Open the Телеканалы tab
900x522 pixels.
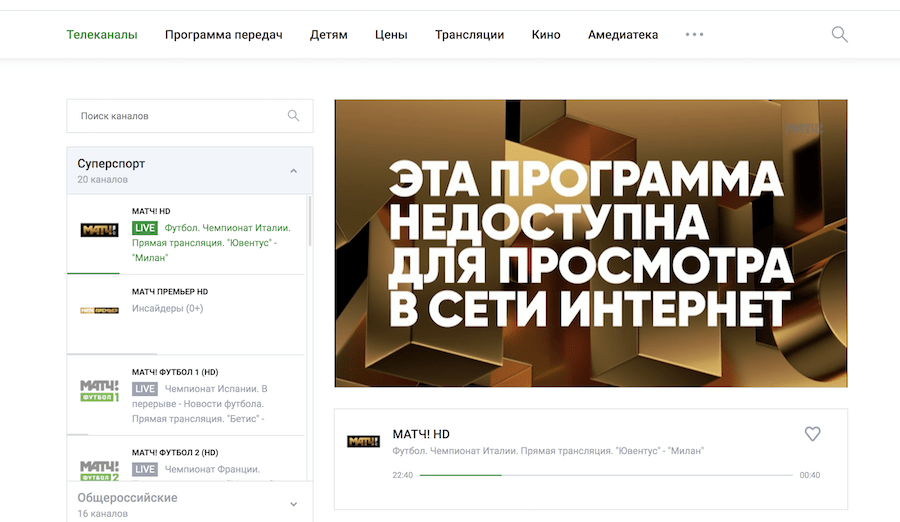point(102,35)
